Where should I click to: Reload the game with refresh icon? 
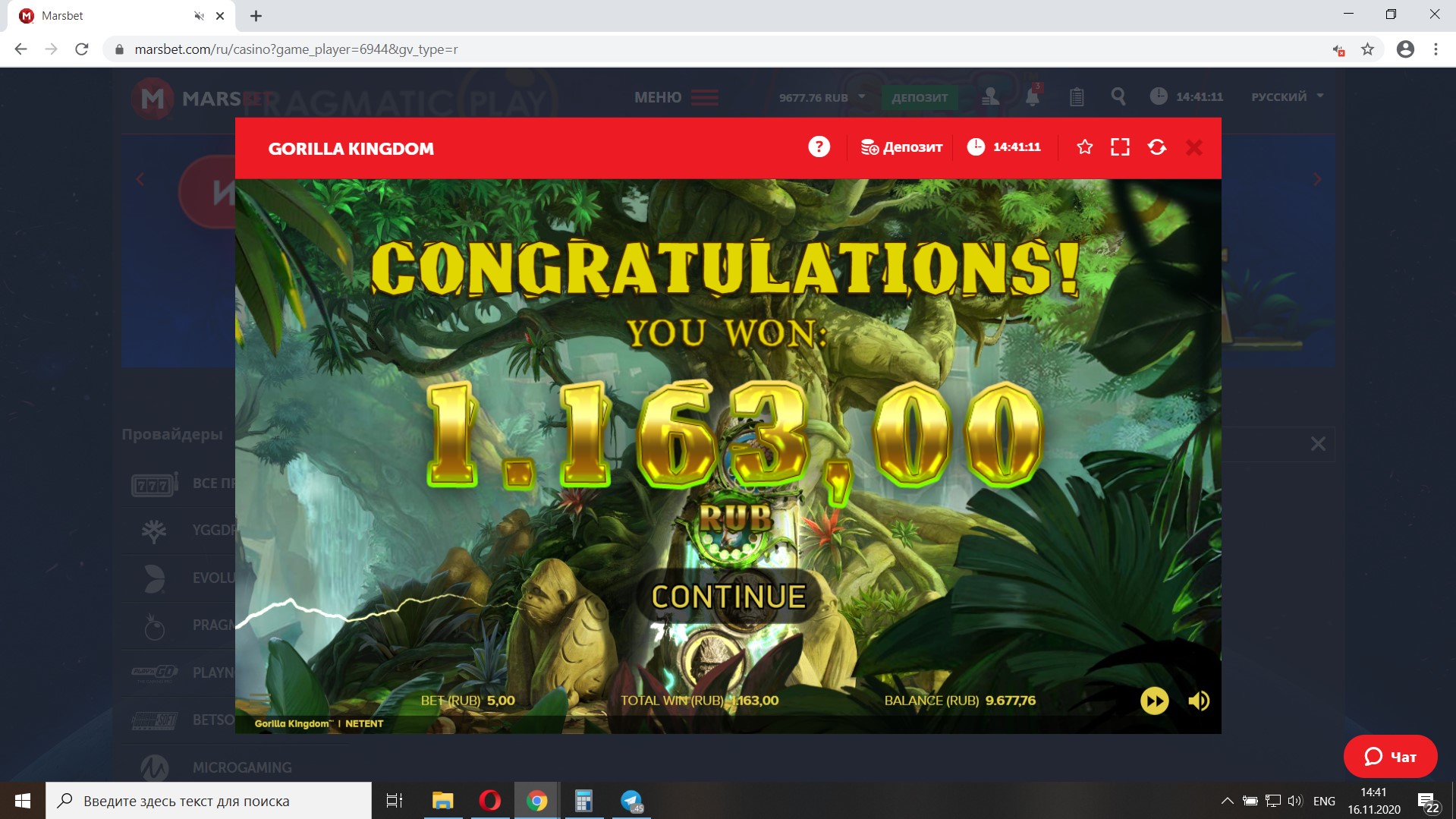pyautogui.click(x=1157, y=147)
